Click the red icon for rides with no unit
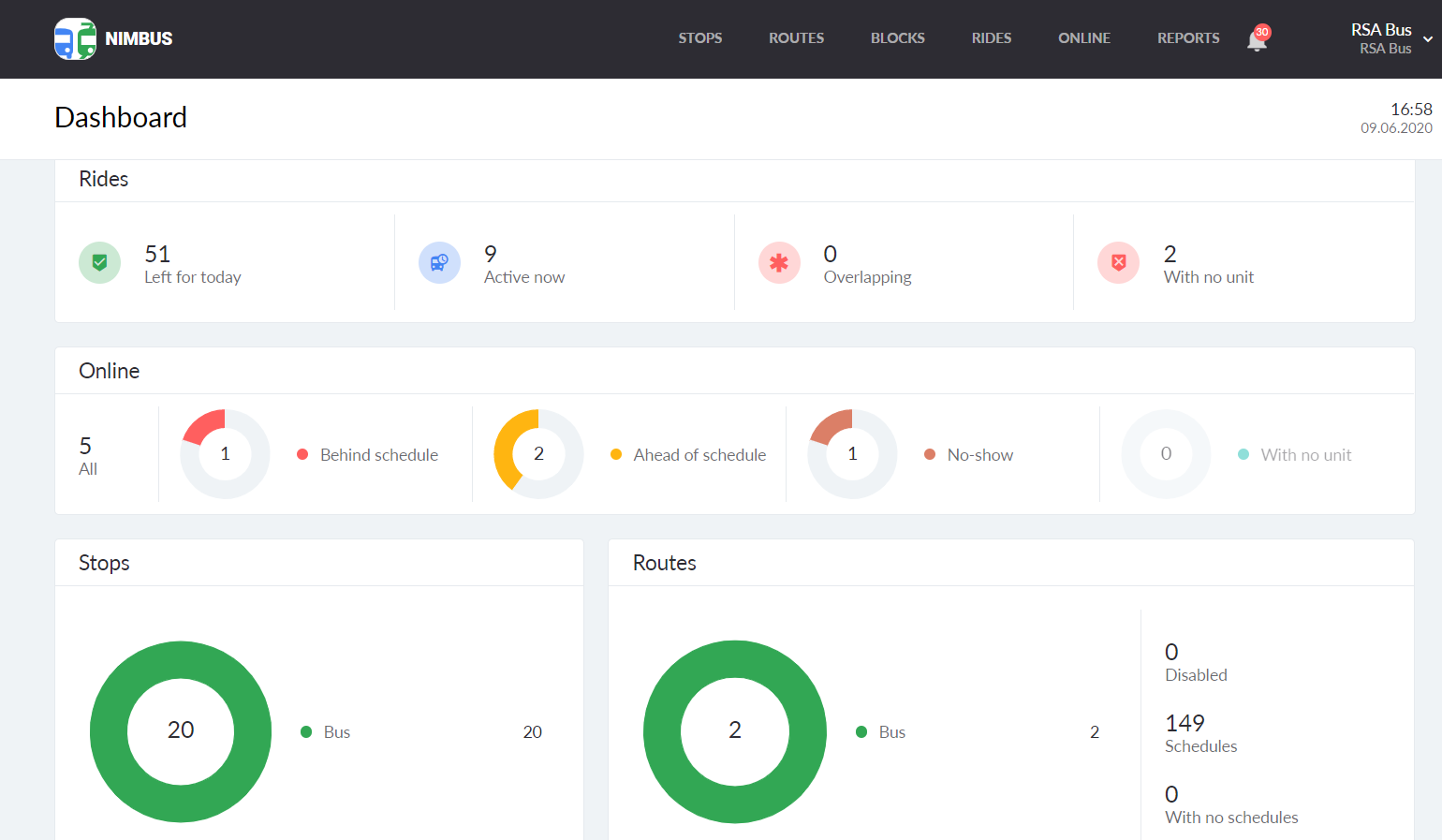 point(1118,263)
